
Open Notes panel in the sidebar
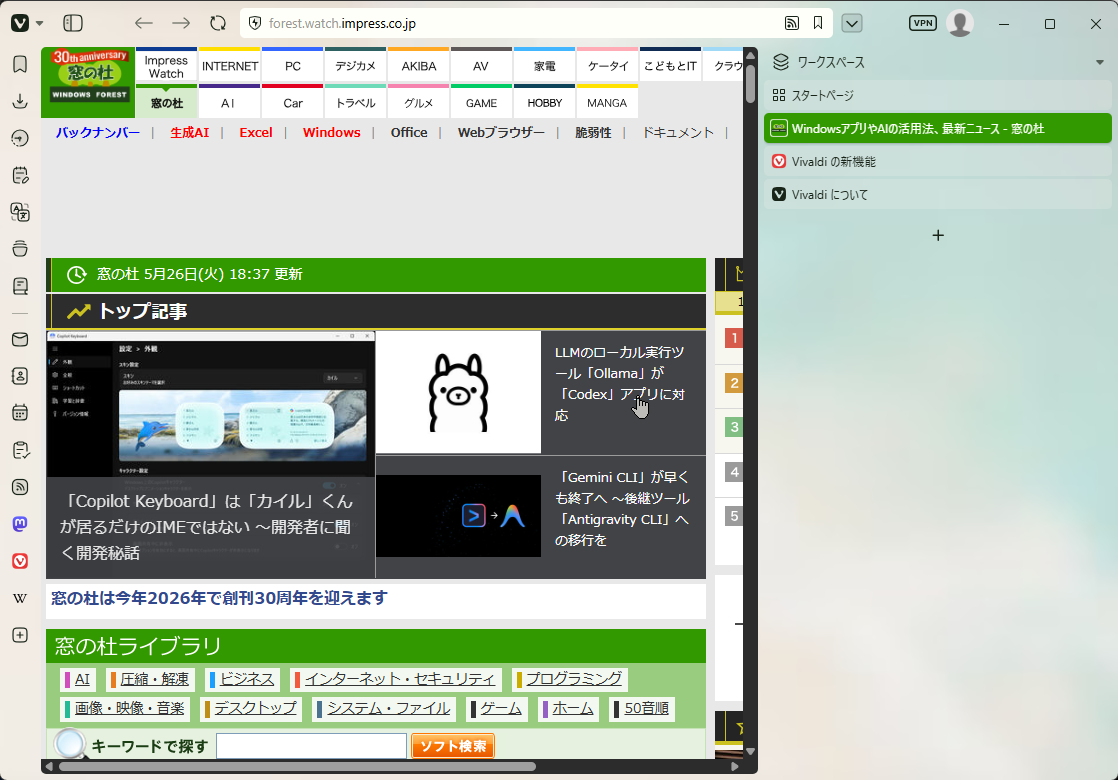tap(20, 175)
